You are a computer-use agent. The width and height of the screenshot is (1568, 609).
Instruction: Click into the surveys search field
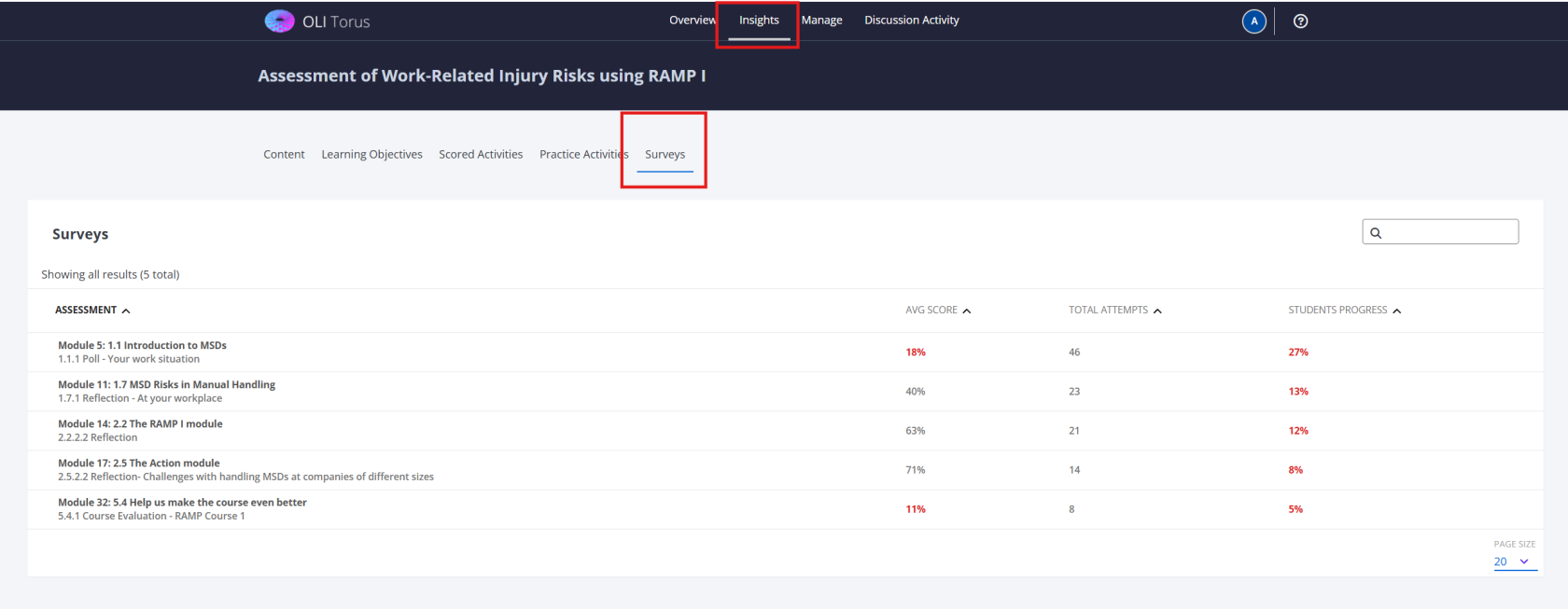click(x=1449, y=232)
